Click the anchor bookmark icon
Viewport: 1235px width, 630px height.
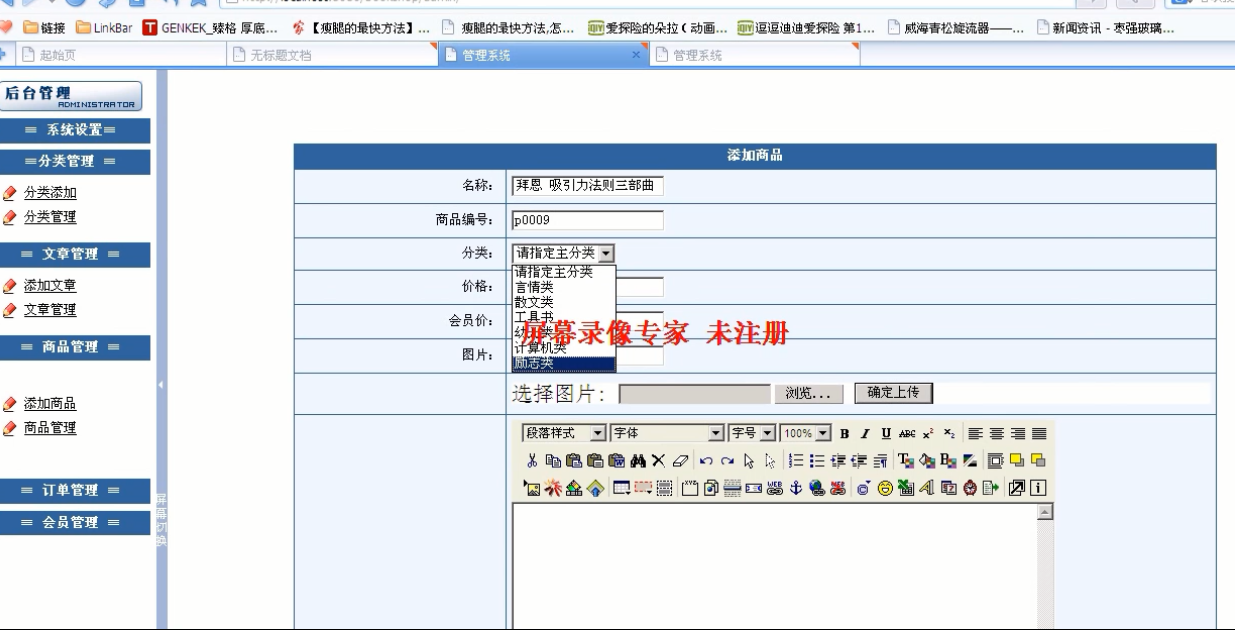coord(795,488)
